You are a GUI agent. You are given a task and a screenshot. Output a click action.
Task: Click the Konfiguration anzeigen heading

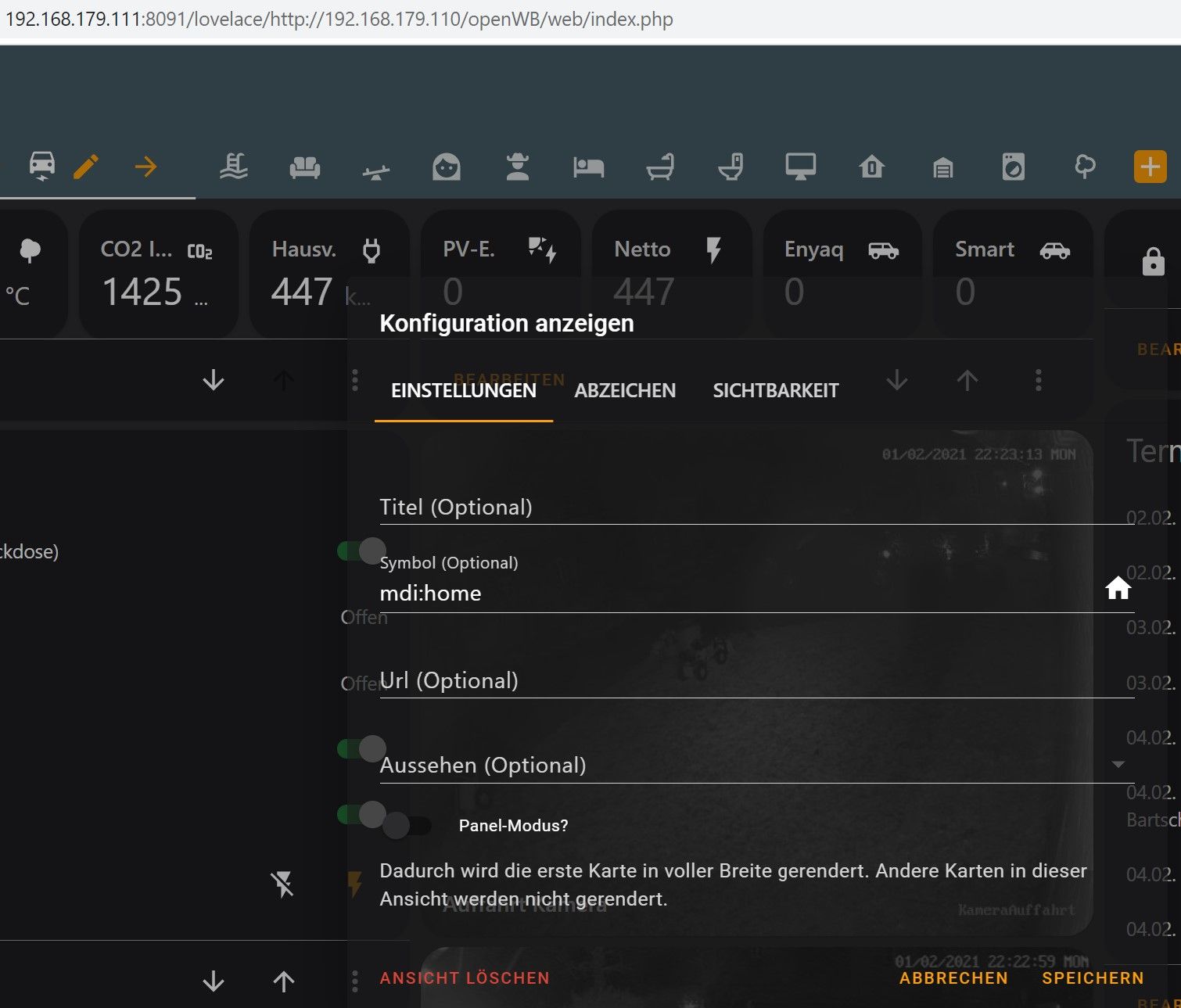point(507,323)
